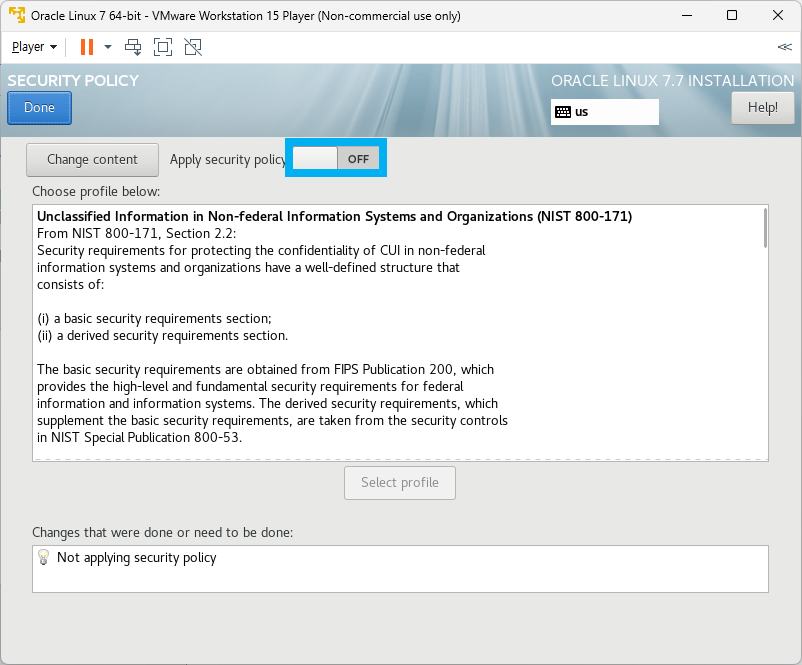Send Ctrl+Alt+Del to the virtual machine

(133, 47)
